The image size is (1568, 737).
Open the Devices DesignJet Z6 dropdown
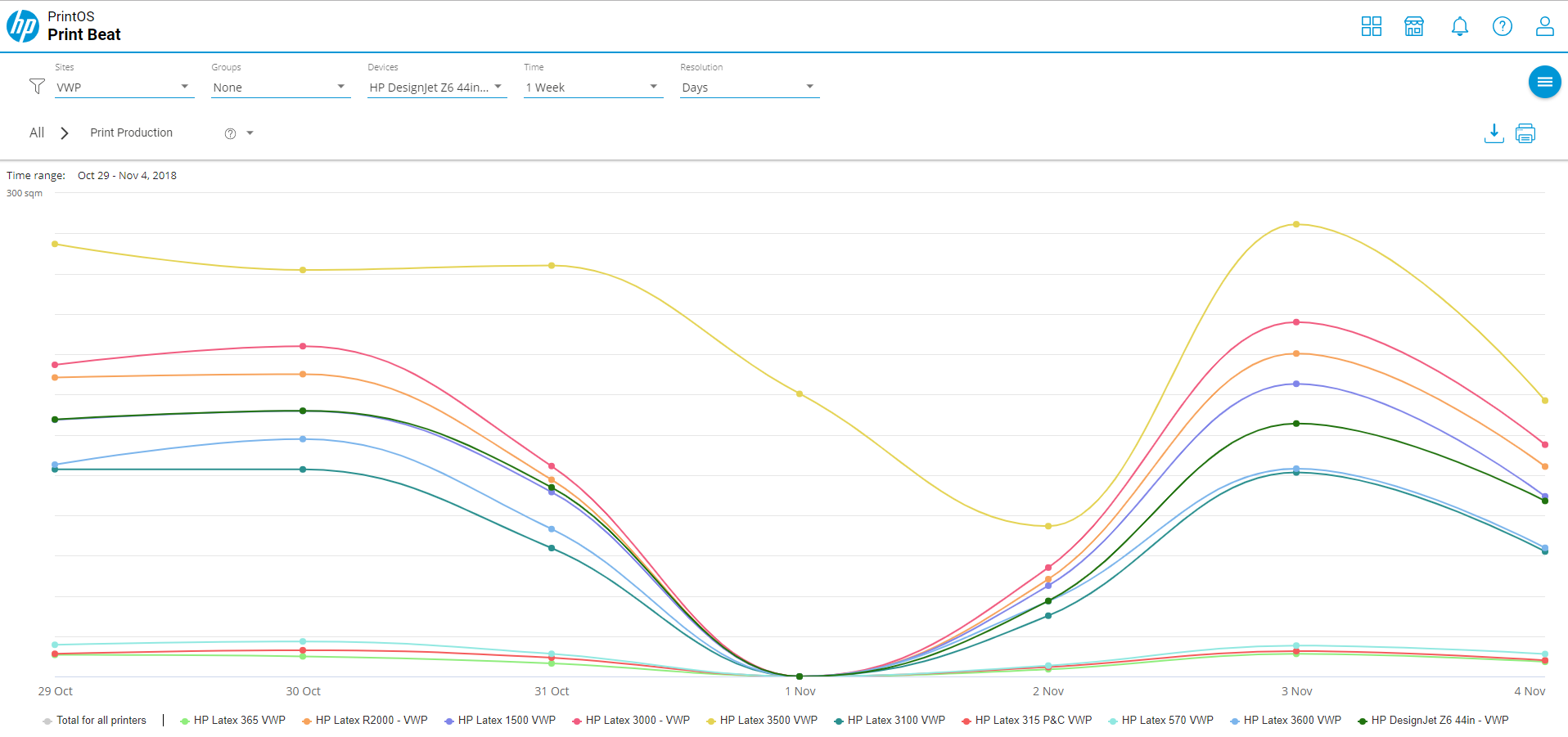(437, 88)
